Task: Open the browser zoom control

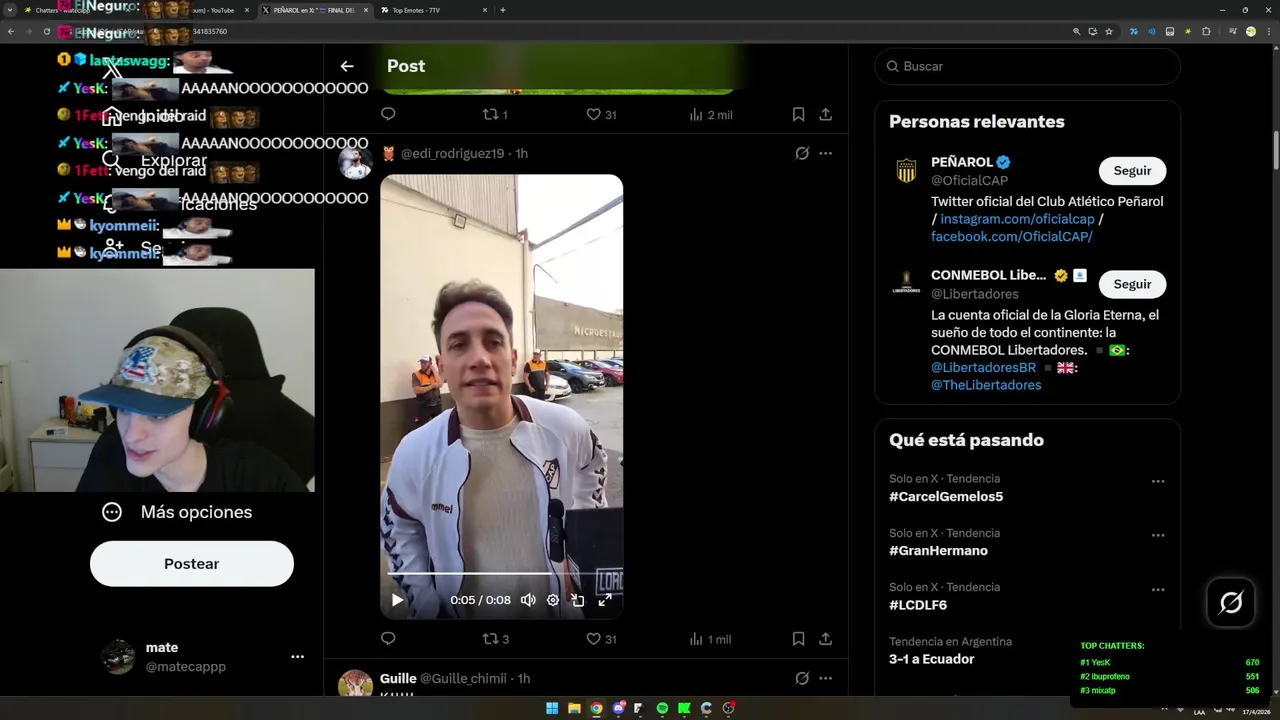Action: click(x=1077, y=31)
